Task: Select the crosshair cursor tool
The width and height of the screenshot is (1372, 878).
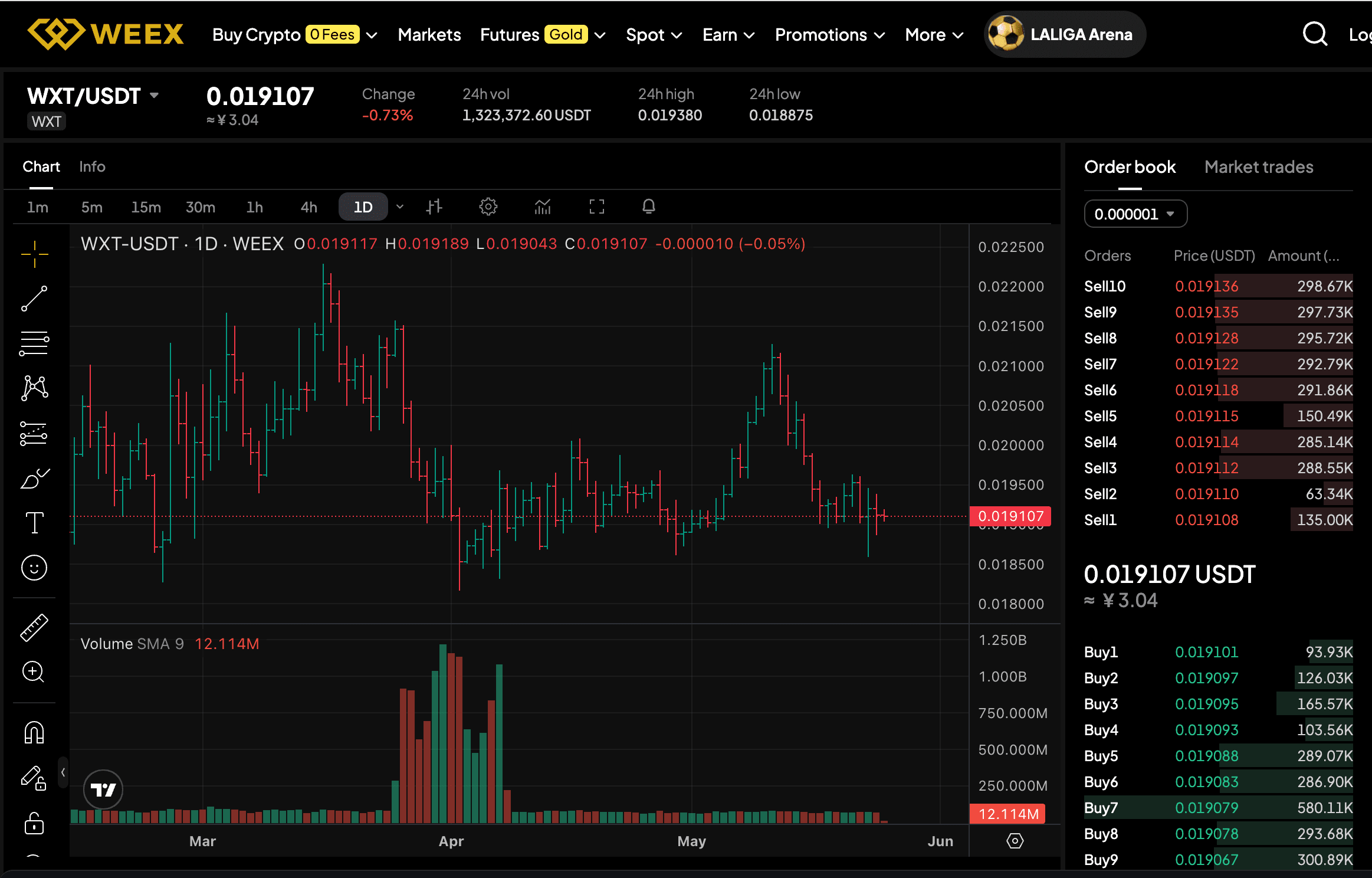Action: (34, 254)
